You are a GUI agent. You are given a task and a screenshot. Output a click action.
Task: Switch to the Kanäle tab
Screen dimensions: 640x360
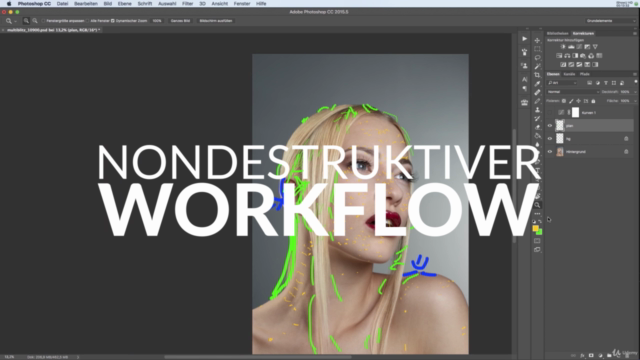coord(569,74)
